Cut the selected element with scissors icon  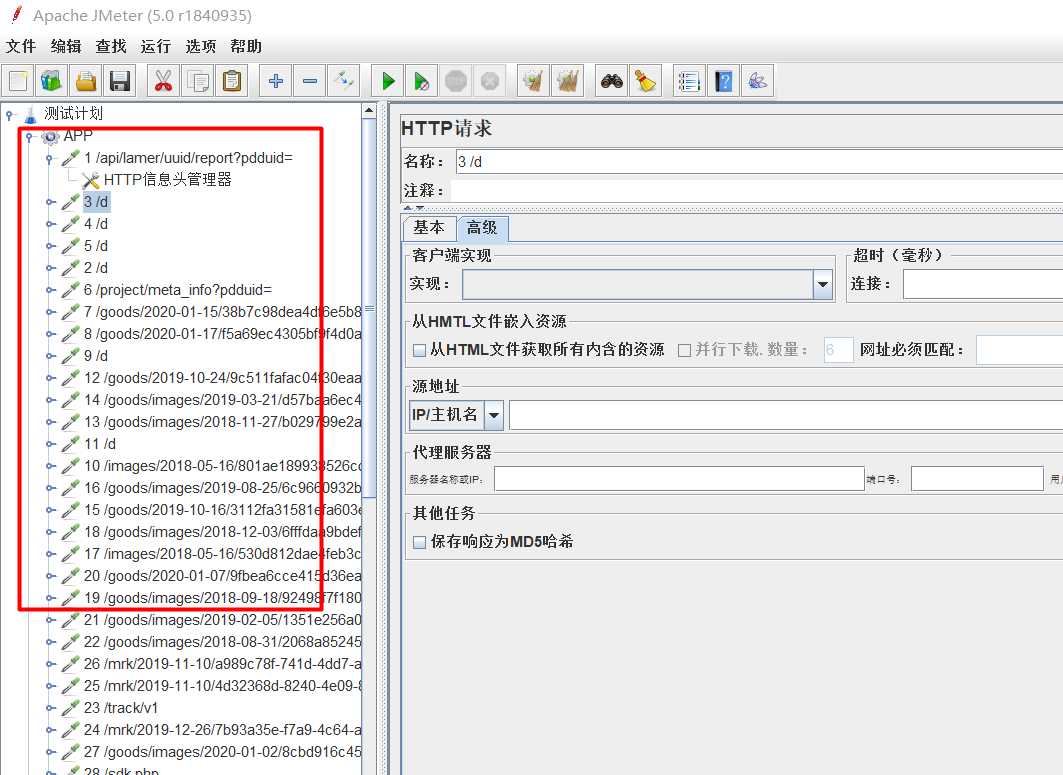point(163,81)
